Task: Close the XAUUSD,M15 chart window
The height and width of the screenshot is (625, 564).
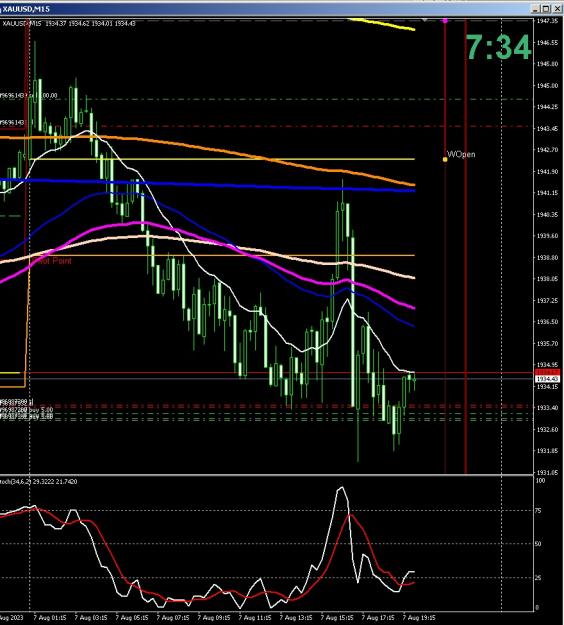Action: click(x=557, y=9)
